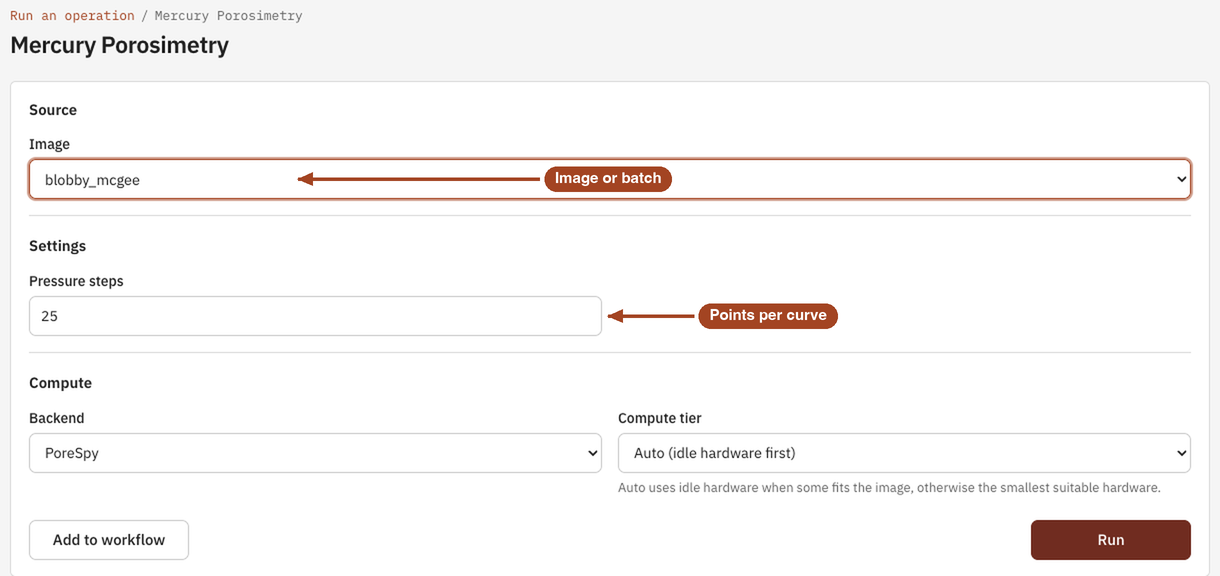The image size is (1220, 576).
Task: Click the Add to workflow button
Action: [109, 540]
